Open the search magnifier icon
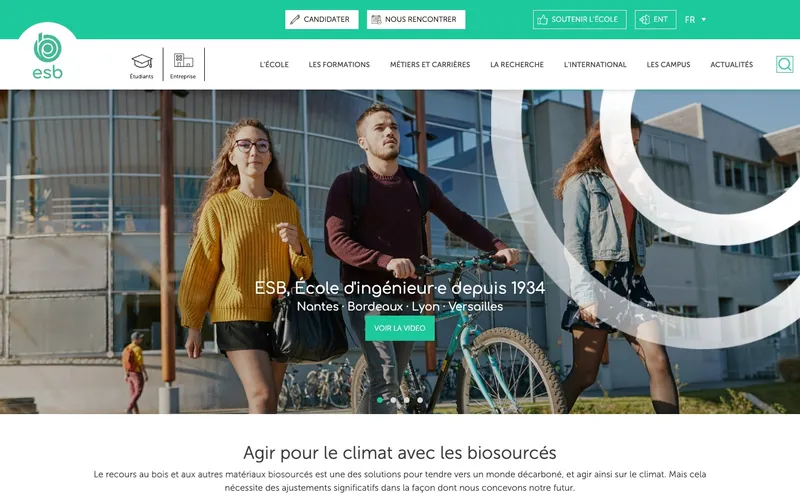 click(x=785, y=64)
